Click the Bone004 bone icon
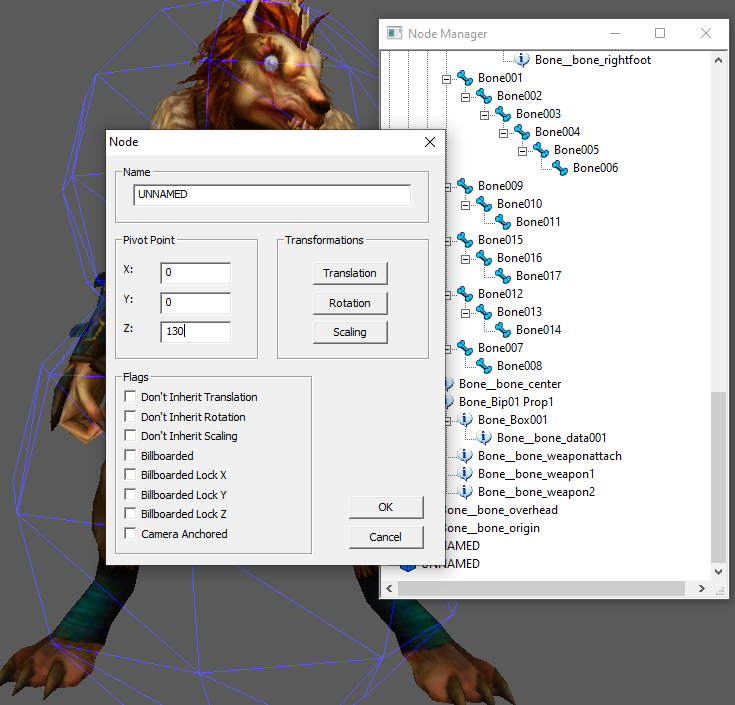The width and height of the screenshot is (735, 705). tap(522, 132)
